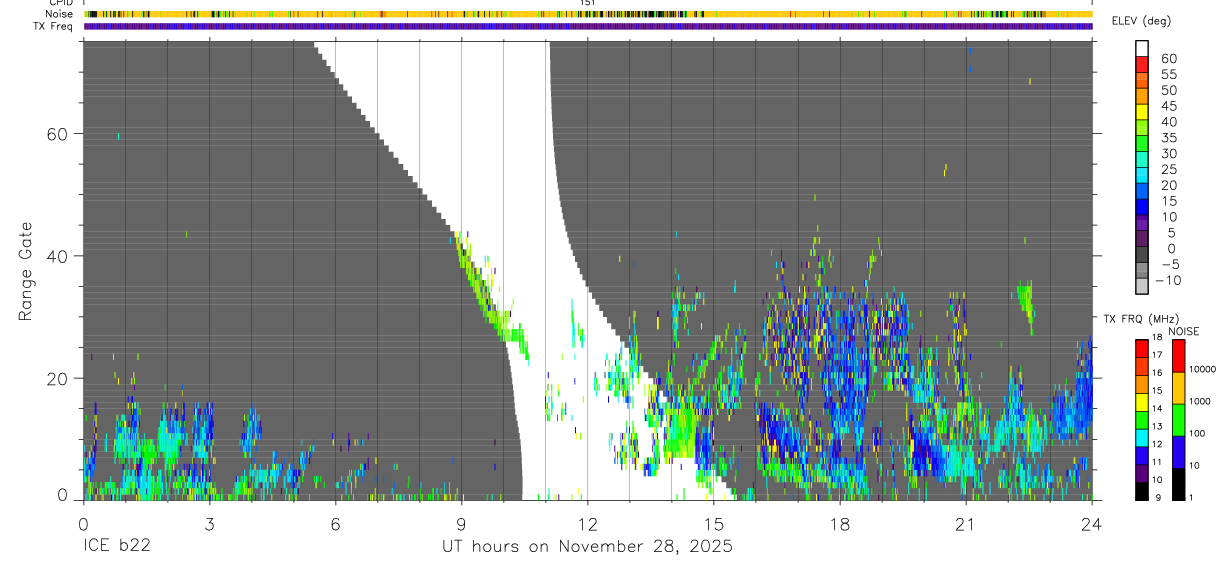
Task: Click the 'Noise' row label at top
Action: [60, 14]
